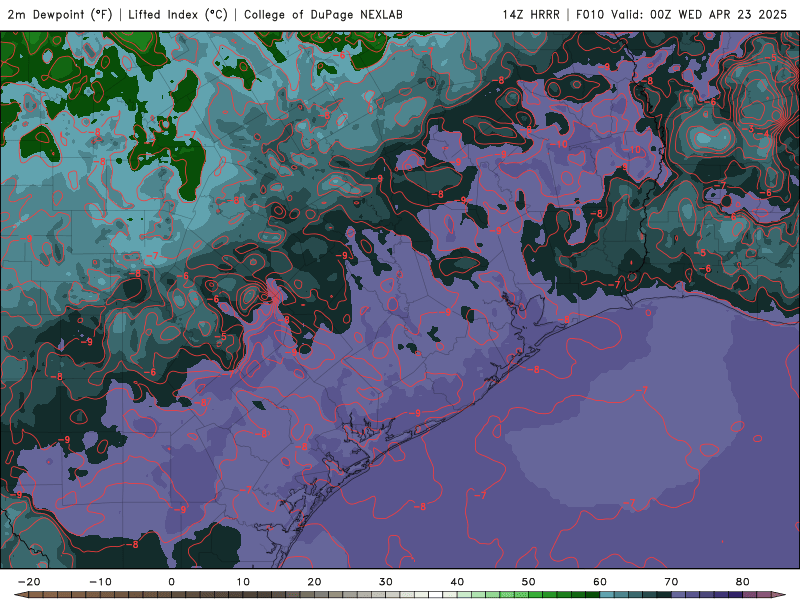
Task: Click the 40 label on the color scale
Action: point(457,582)
